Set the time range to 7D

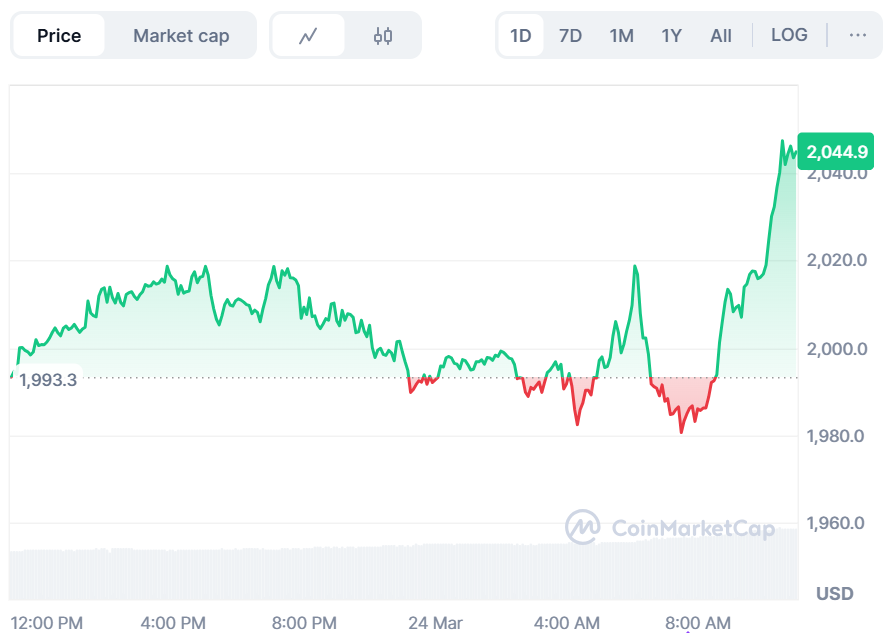570,36
